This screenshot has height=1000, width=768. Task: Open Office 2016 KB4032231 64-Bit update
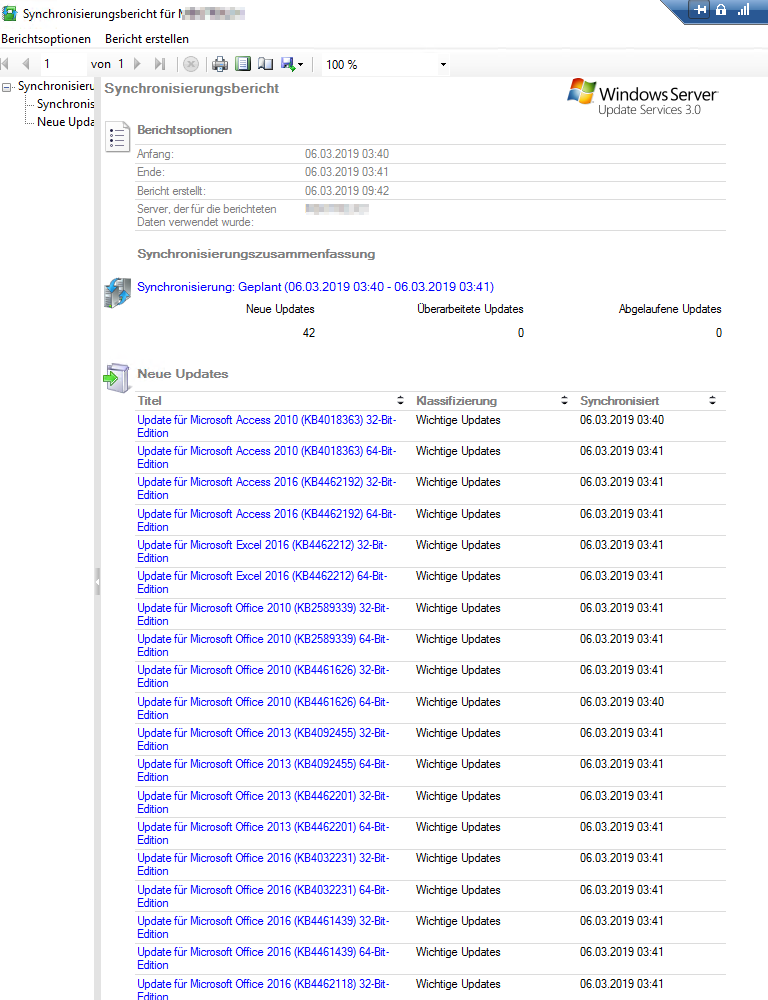[x=263, y=896]
